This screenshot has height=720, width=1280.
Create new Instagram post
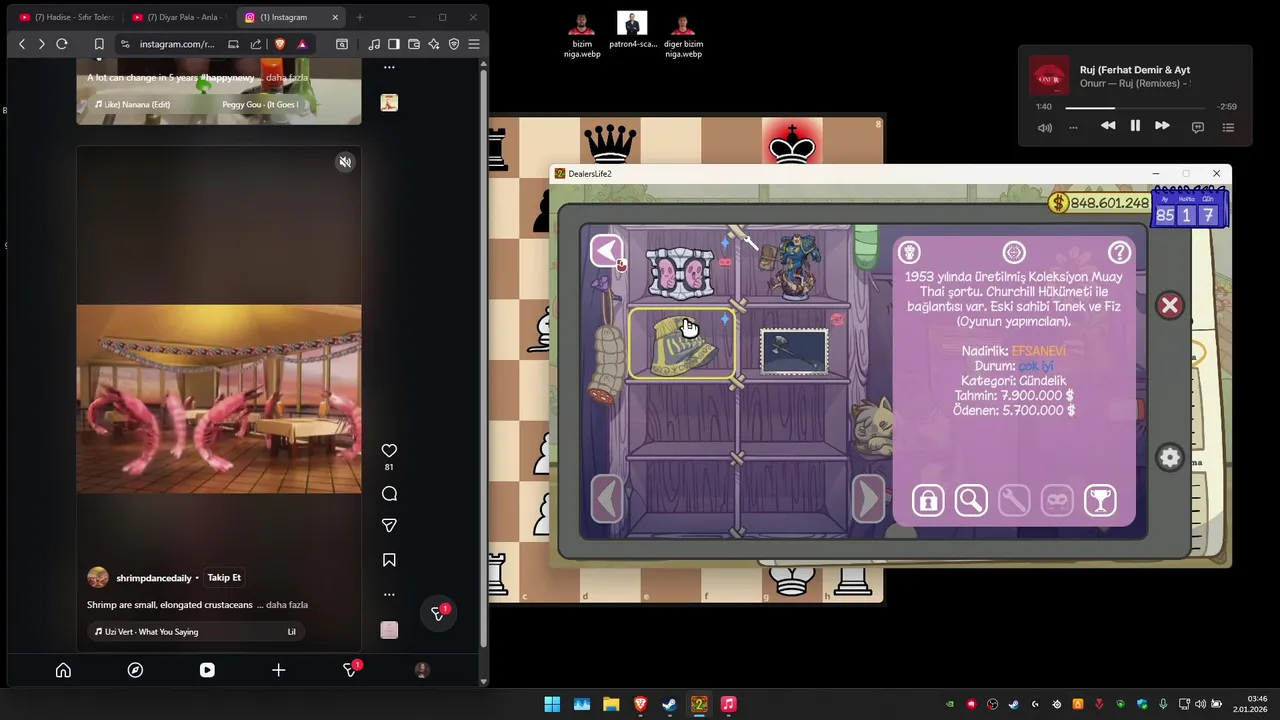click(279, 670)
